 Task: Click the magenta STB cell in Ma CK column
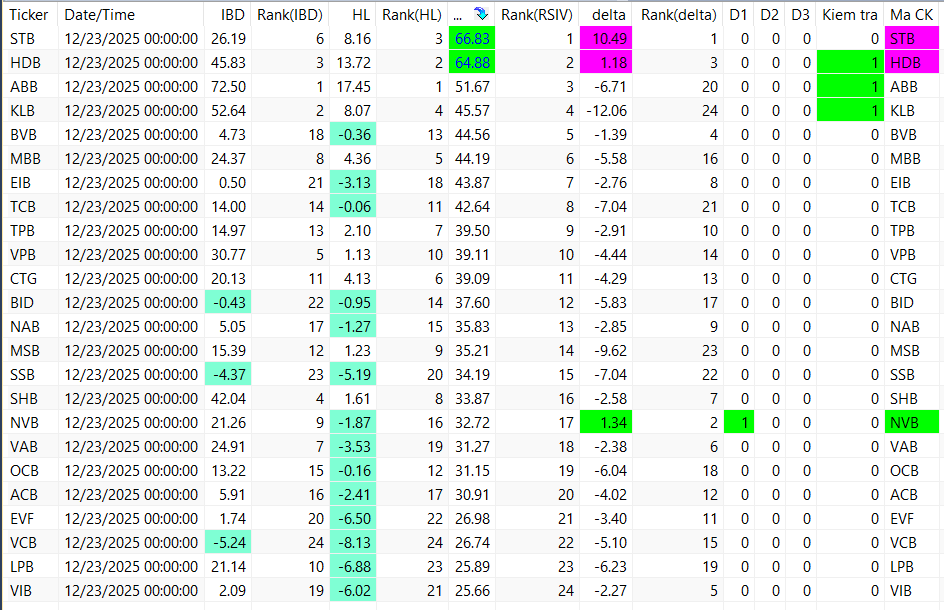(911, 39)
